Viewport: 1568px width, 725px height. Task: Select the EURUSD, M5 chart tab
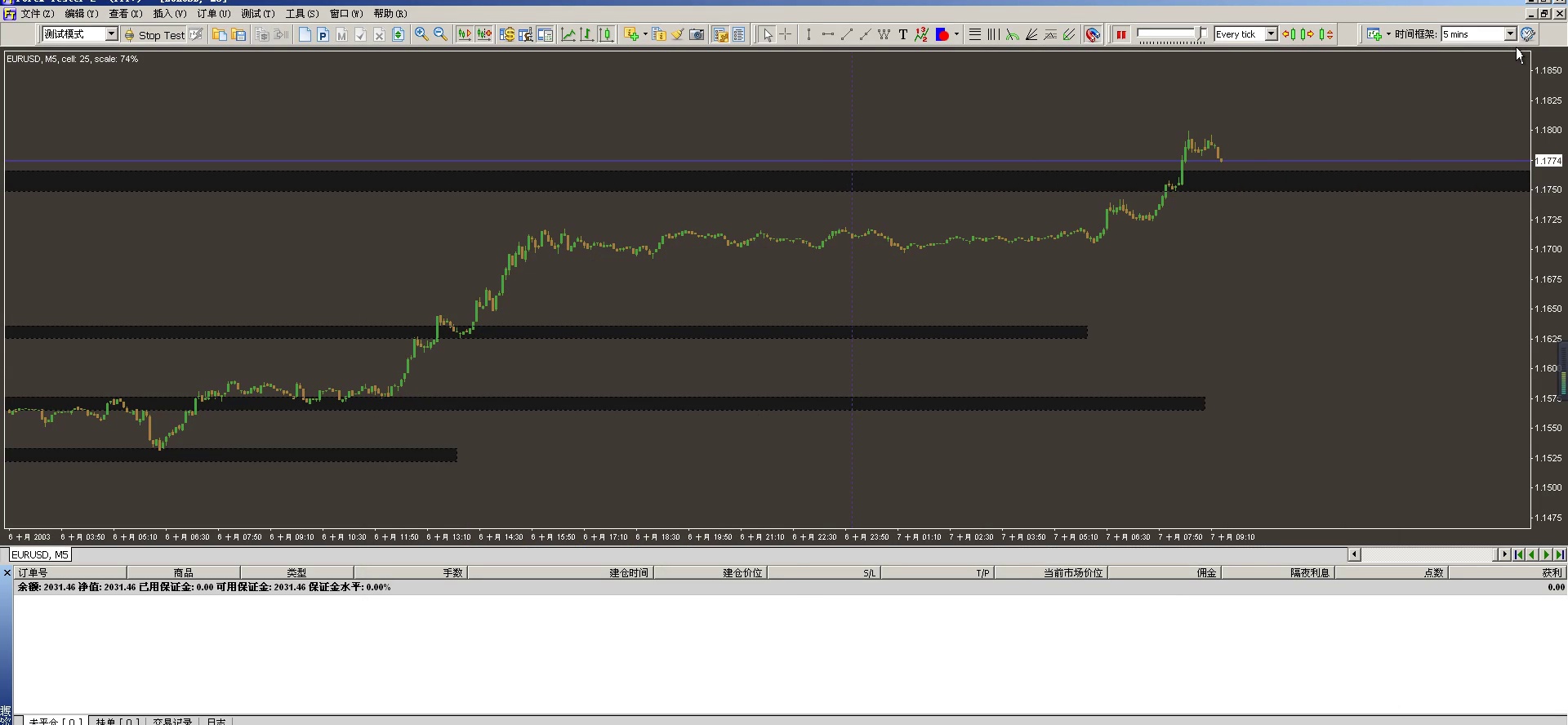(x=39, y=555)
